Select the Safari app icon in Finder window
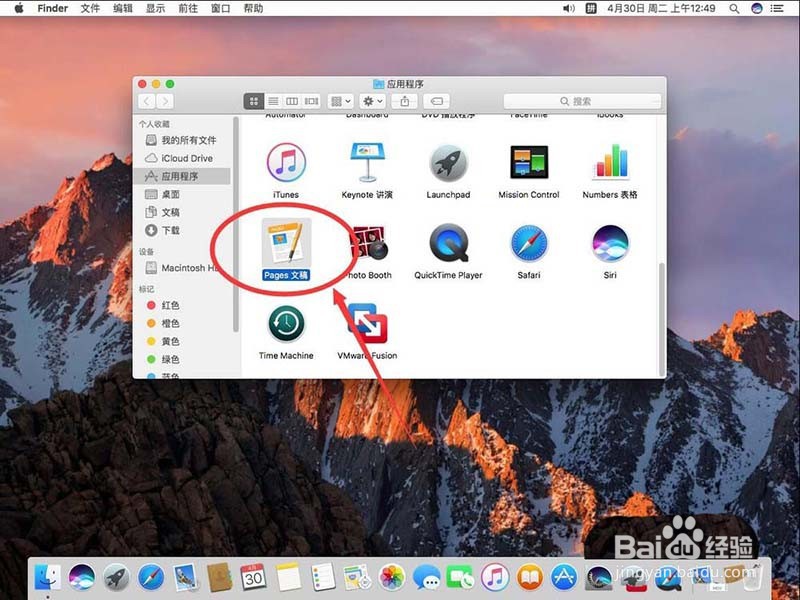 (x=529, y=243)
